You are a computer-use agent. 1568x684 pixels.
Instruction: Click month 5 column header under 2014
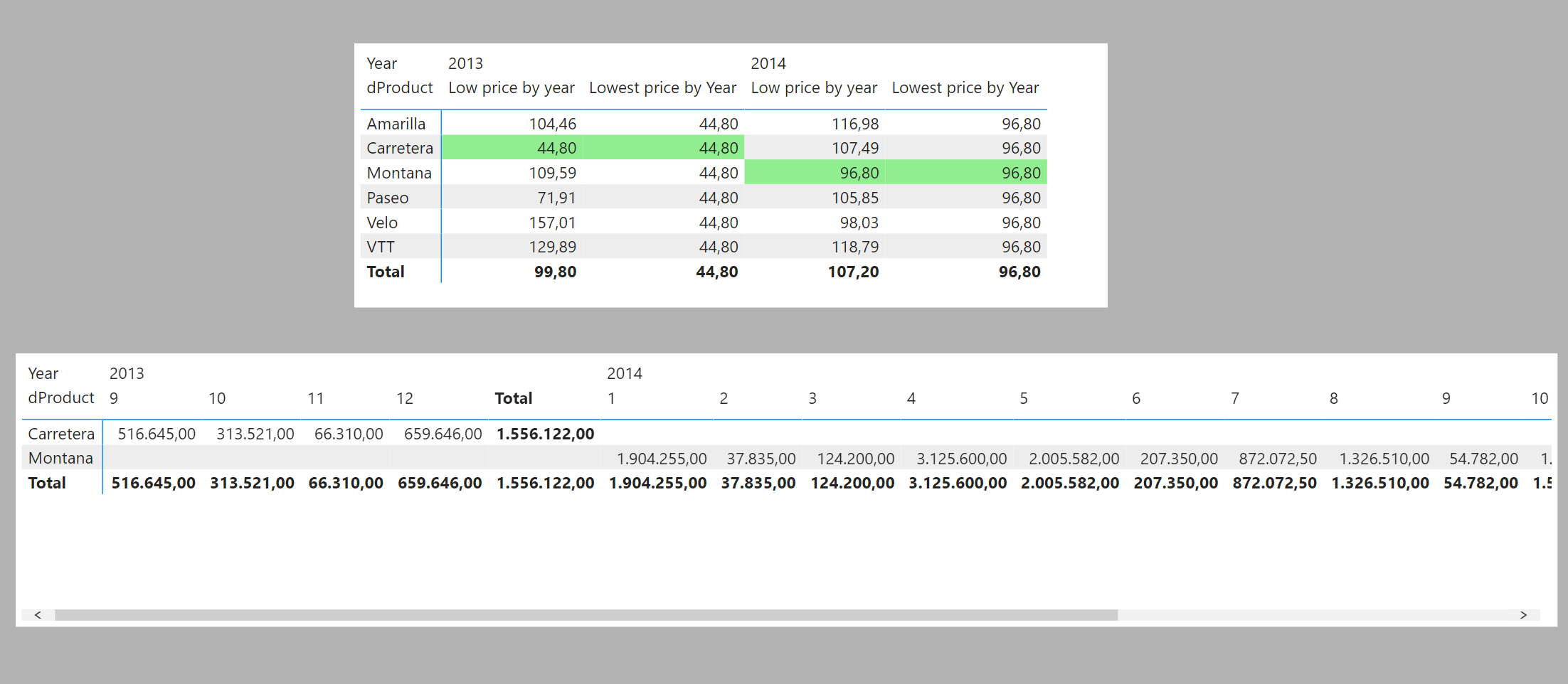[1024, 398]
